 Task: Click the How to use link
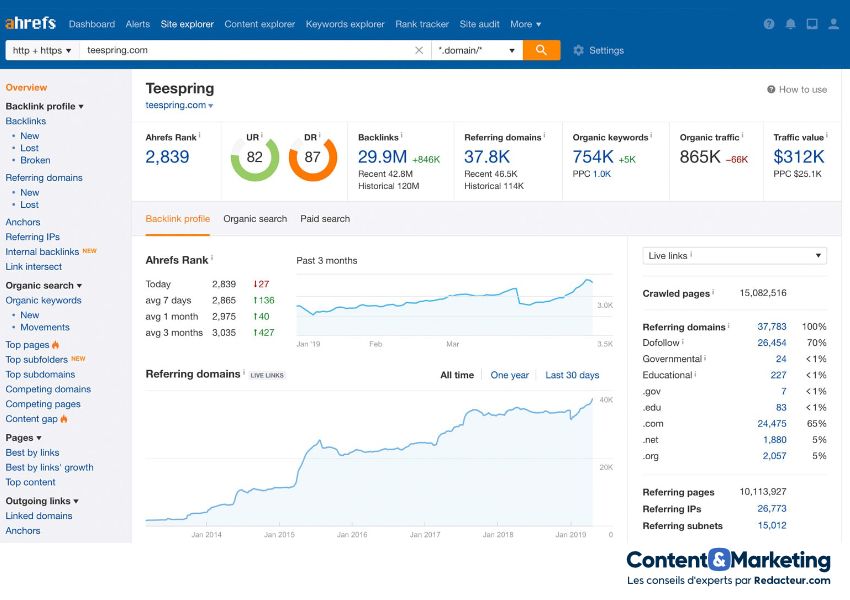click(x=797, y=89)
